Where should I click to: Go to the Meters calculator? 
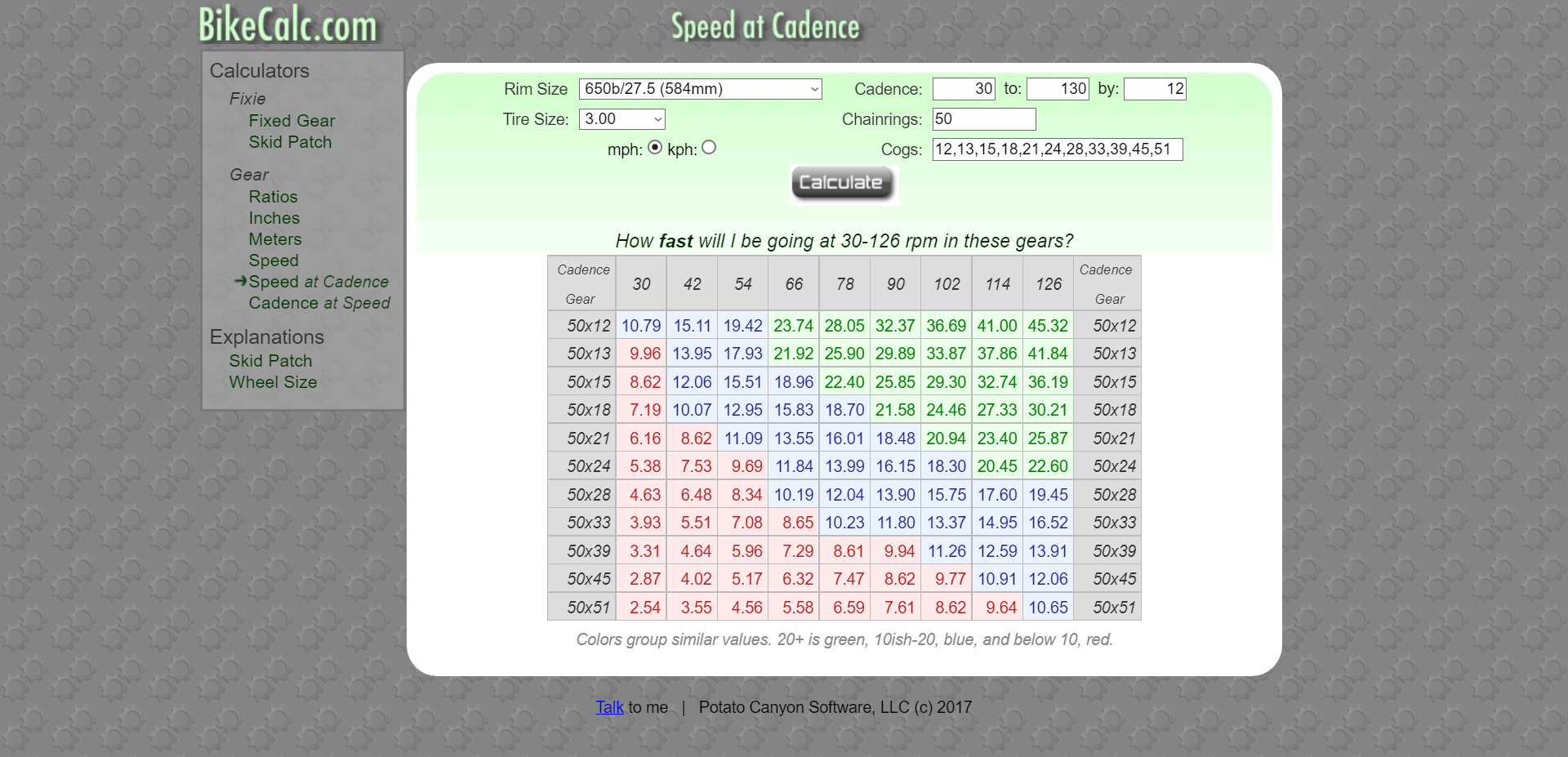tap(274, 238)
